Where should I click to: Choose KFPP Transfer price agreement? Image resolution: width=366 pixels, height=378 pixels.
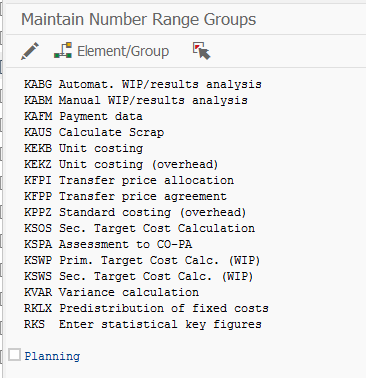(125, 196)
